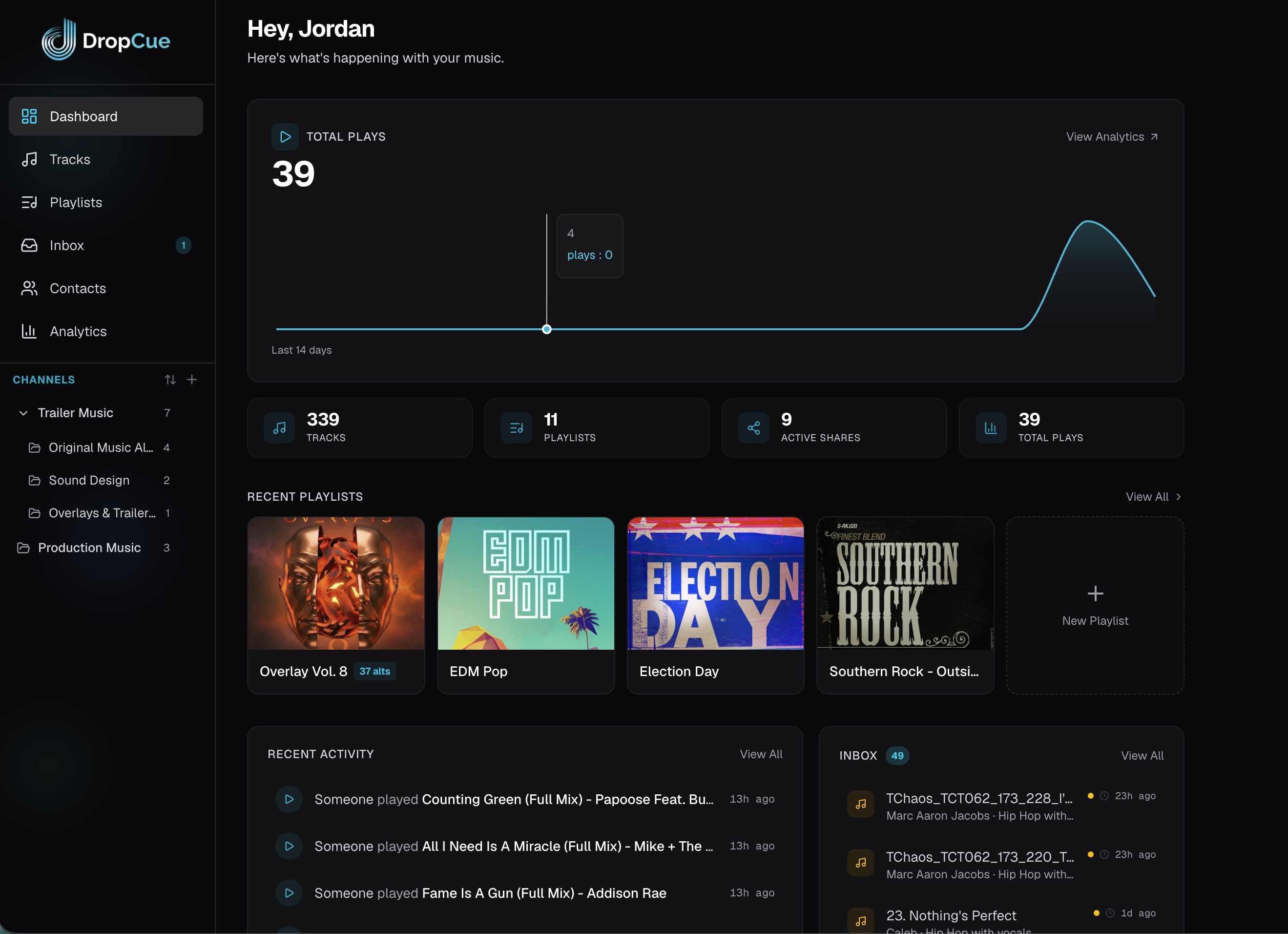Open Inbox from the sidebar
1288x934 pixels.
(66, 245)
